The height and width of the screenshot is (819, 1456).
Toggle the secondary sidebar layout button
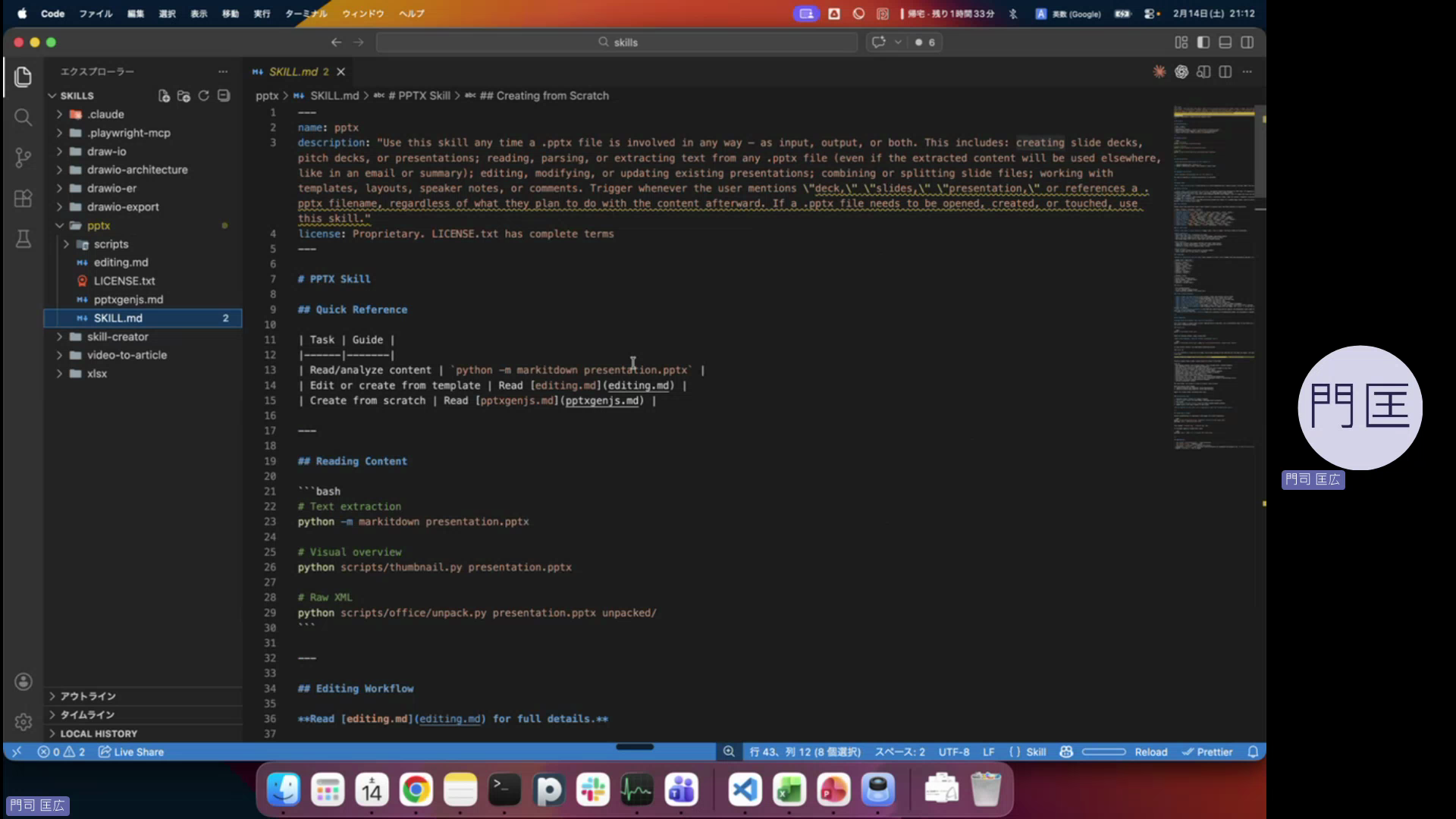(1247, 42)
